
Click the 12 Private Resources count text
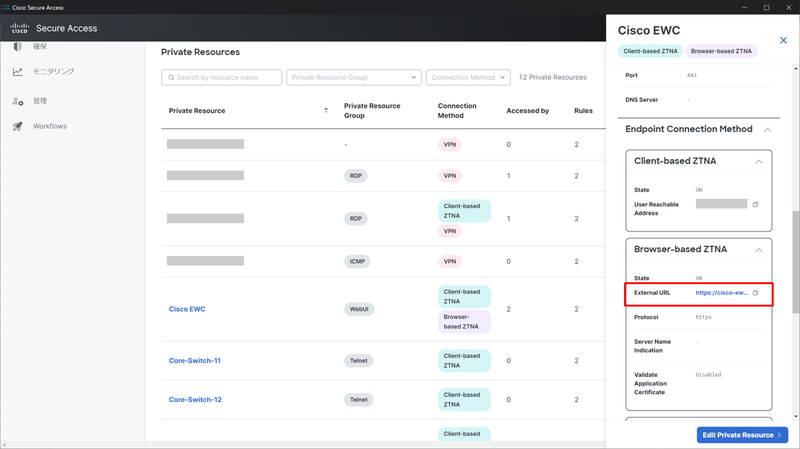pos(553,78)
